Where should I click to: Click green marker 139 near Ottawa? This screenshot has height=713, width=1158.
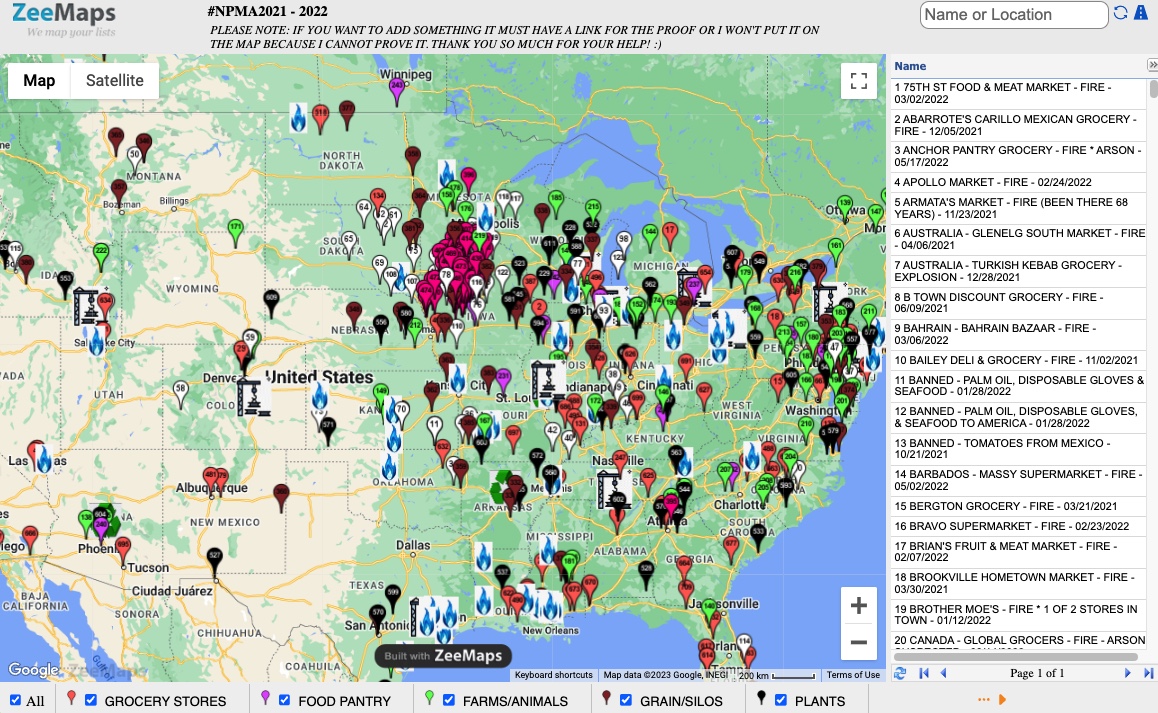(x=845, y=208)
